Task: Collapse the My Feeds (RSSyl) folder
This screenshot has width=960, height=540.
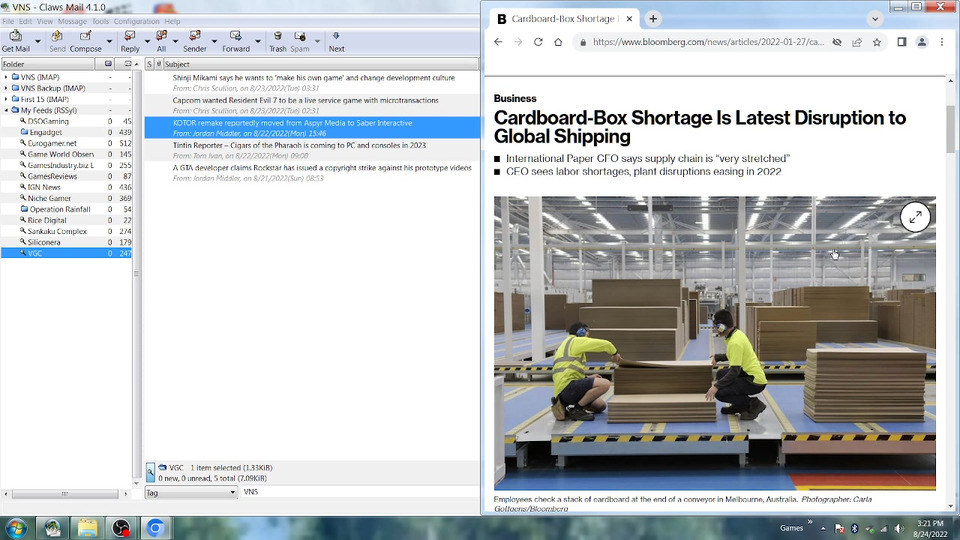Action: click(x=6, y=110)
